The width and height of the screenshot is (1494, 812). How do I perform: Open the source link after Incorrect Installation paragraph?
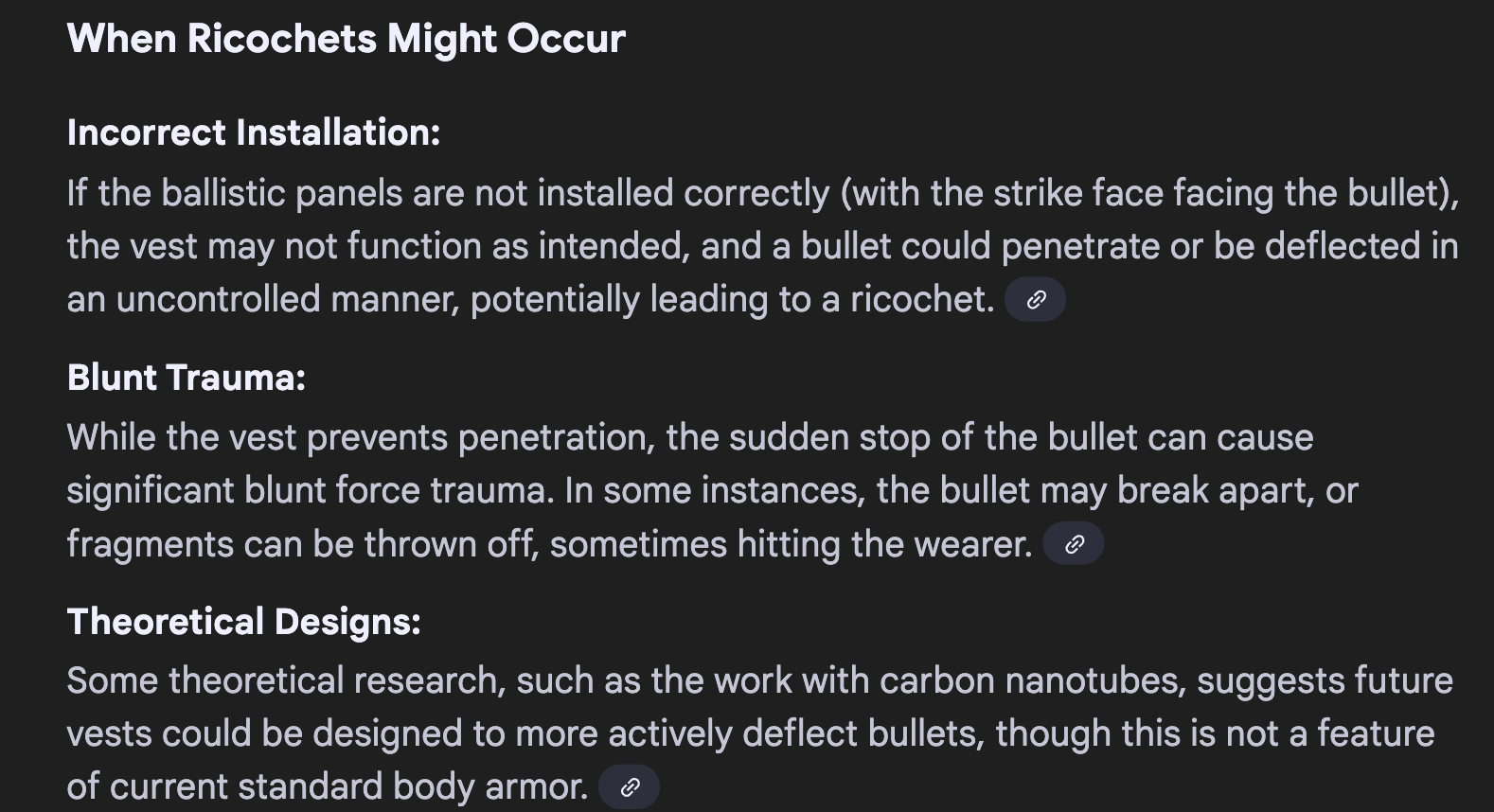click(1035, 300)
